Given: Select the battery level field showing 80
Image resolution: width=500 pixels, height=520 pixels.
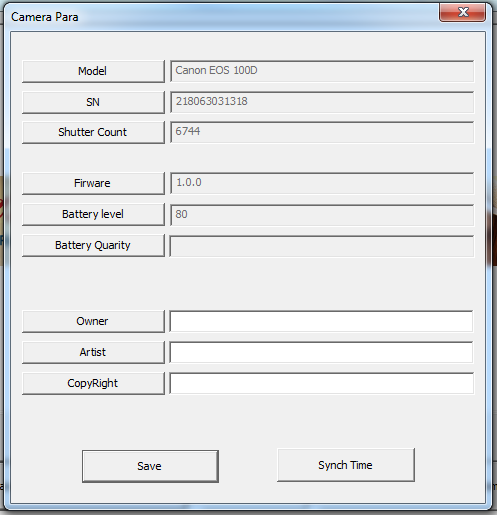Looking at the screenshot, I should click(323, 216).
